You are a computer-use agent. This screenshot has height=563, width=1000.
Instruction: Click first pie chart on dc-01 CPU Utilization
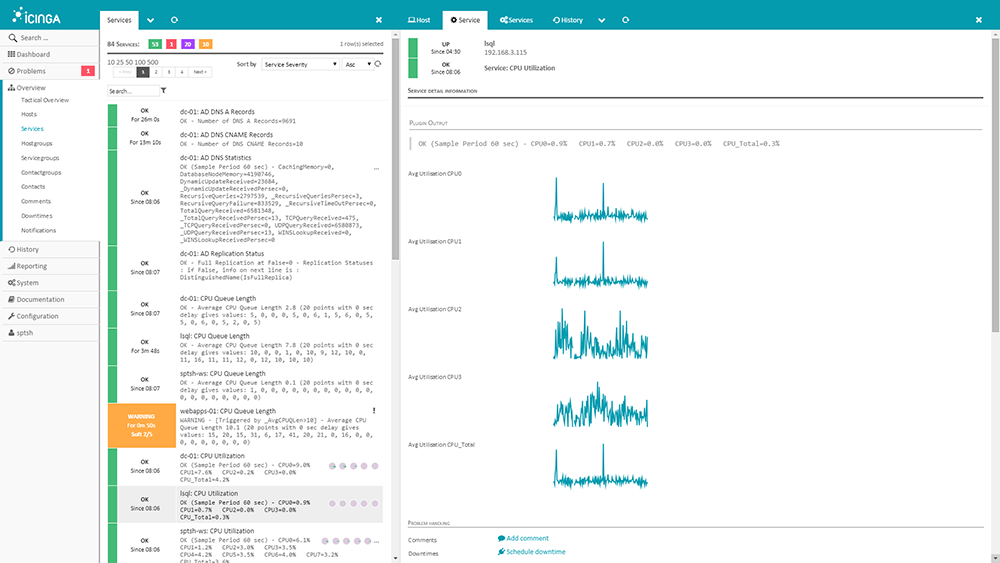332,466
